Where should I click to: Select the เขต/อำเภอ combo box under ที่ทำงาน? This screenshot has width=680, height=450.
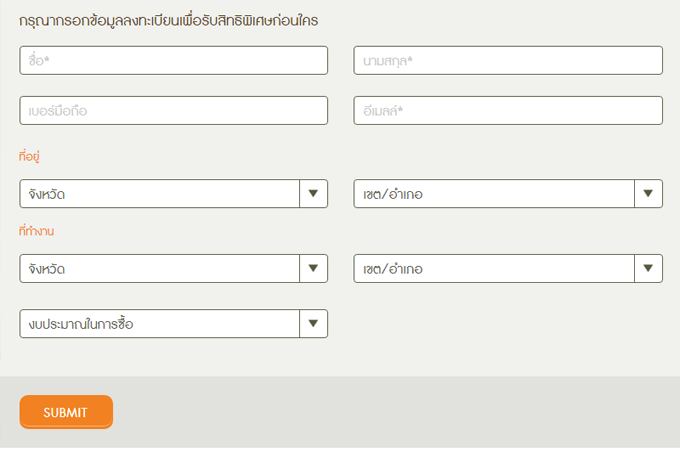pyautogui.click(x=494, y=268)
